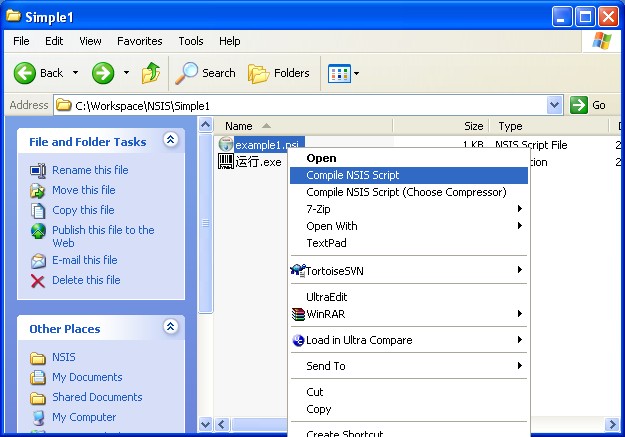
Task: Expand the 7-Zip submenu
Action: tap(409, 209)
